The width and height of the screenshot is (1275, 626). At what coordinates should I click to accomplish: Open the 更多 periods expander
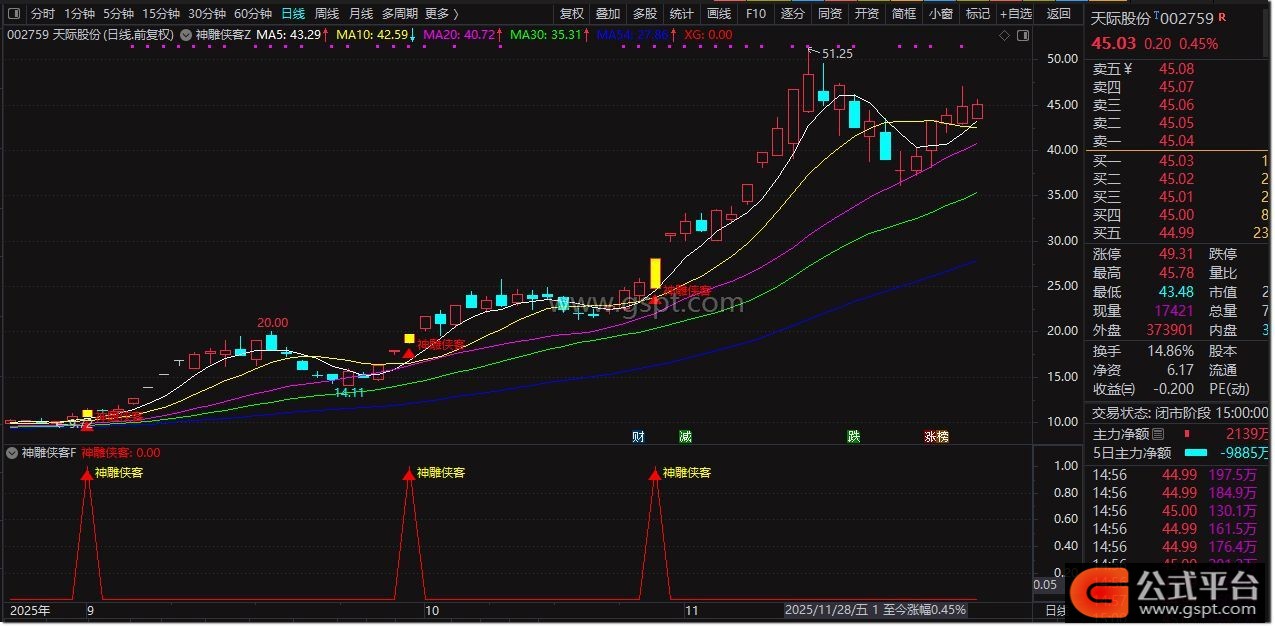pos(441,14)
